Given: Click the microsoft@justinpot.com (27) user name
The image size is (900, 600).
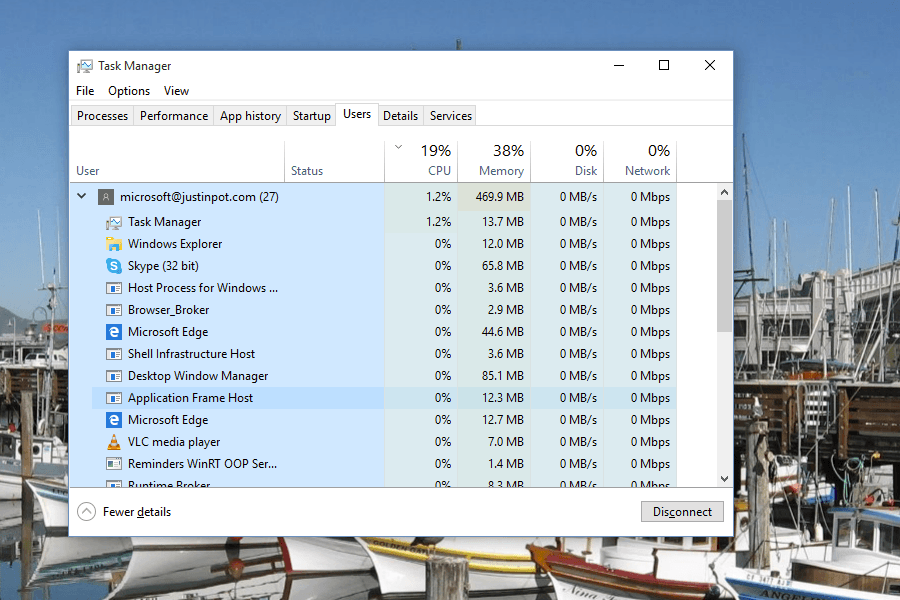Looking at the screenshot, I should tap(199, 197).
